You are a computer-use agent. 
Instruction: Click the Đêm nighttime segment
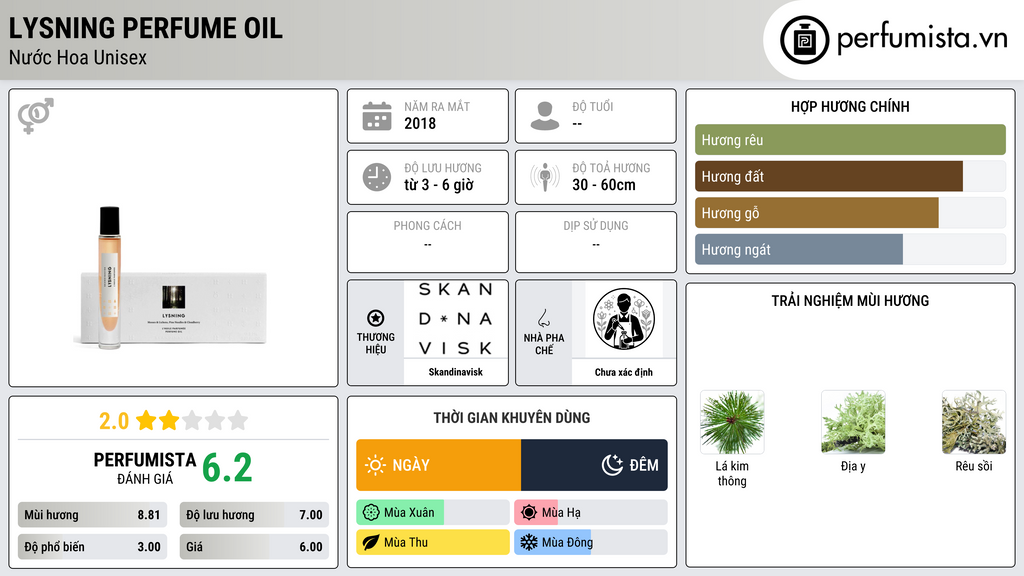pyautogui.click(x=594, y=465)
